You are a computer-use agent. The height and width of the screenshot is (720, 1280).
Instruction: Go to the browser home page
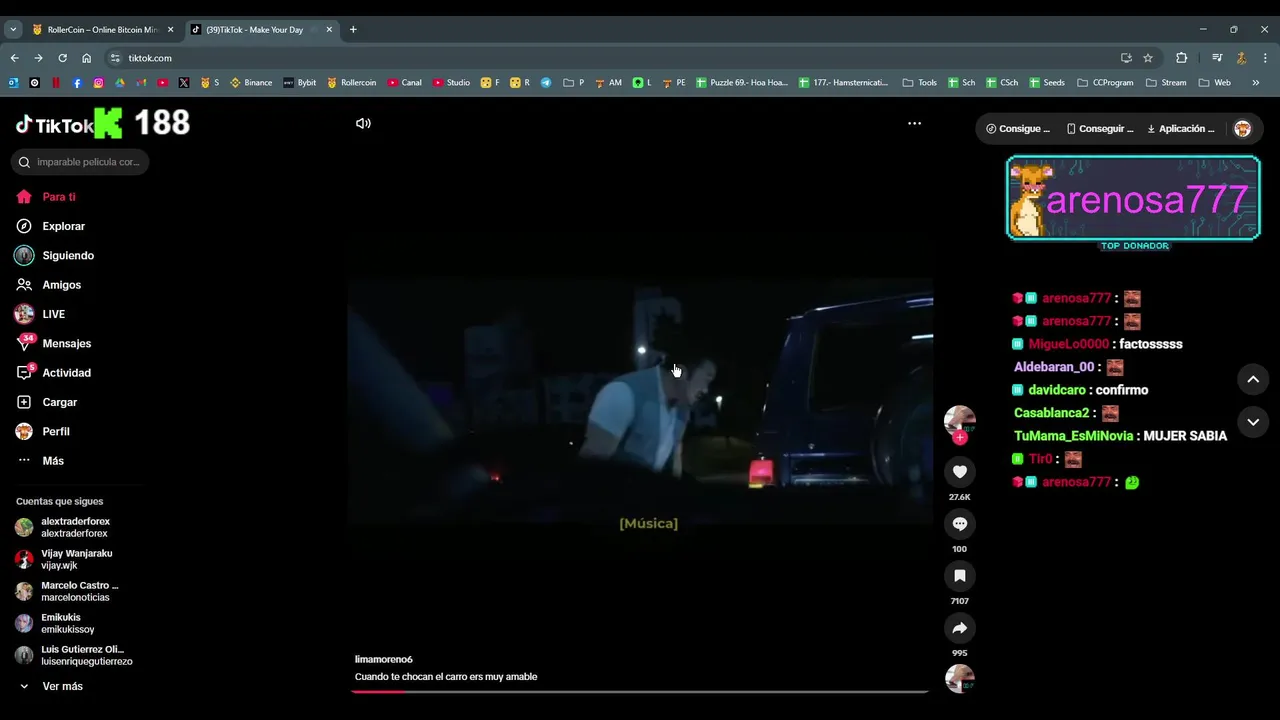tap(86, 58)
